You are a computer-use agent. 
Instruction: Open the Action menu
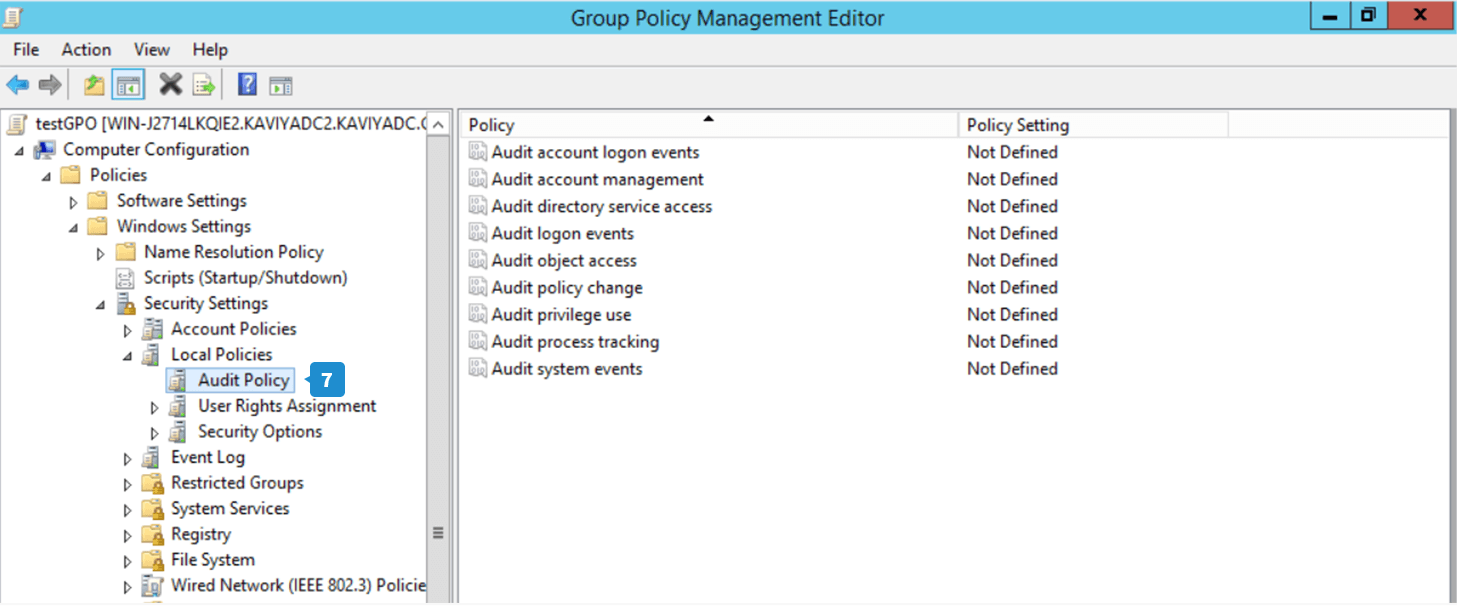click(86, 49)
